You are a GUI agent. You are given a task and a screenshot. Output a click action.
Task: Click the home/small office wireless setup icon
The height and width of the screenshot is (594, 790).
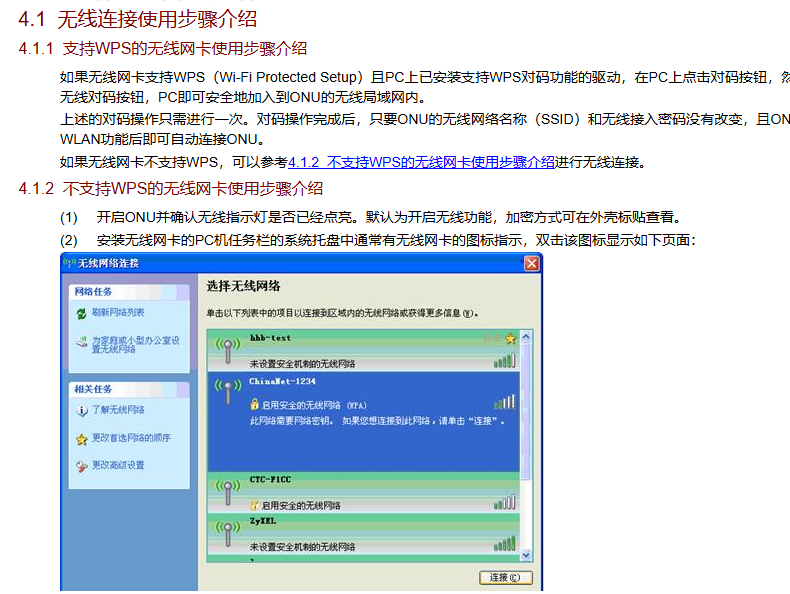81,342
